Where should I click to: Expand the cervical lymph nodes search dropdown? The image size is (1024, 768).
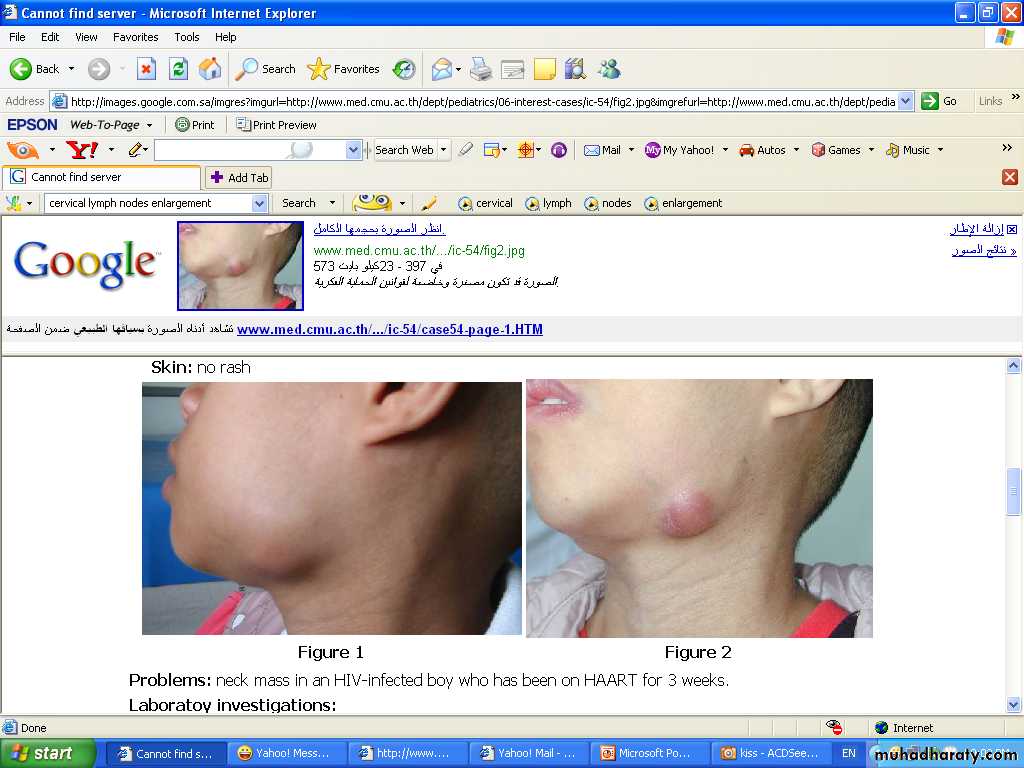click(259, 203)
